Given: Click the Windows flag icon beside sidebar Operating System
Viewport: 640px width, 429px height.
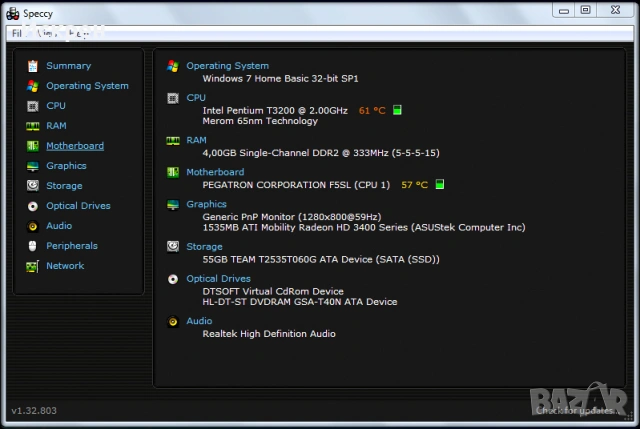Looking at the screenshot, I should pyautogui.click(x=33, y=86).
